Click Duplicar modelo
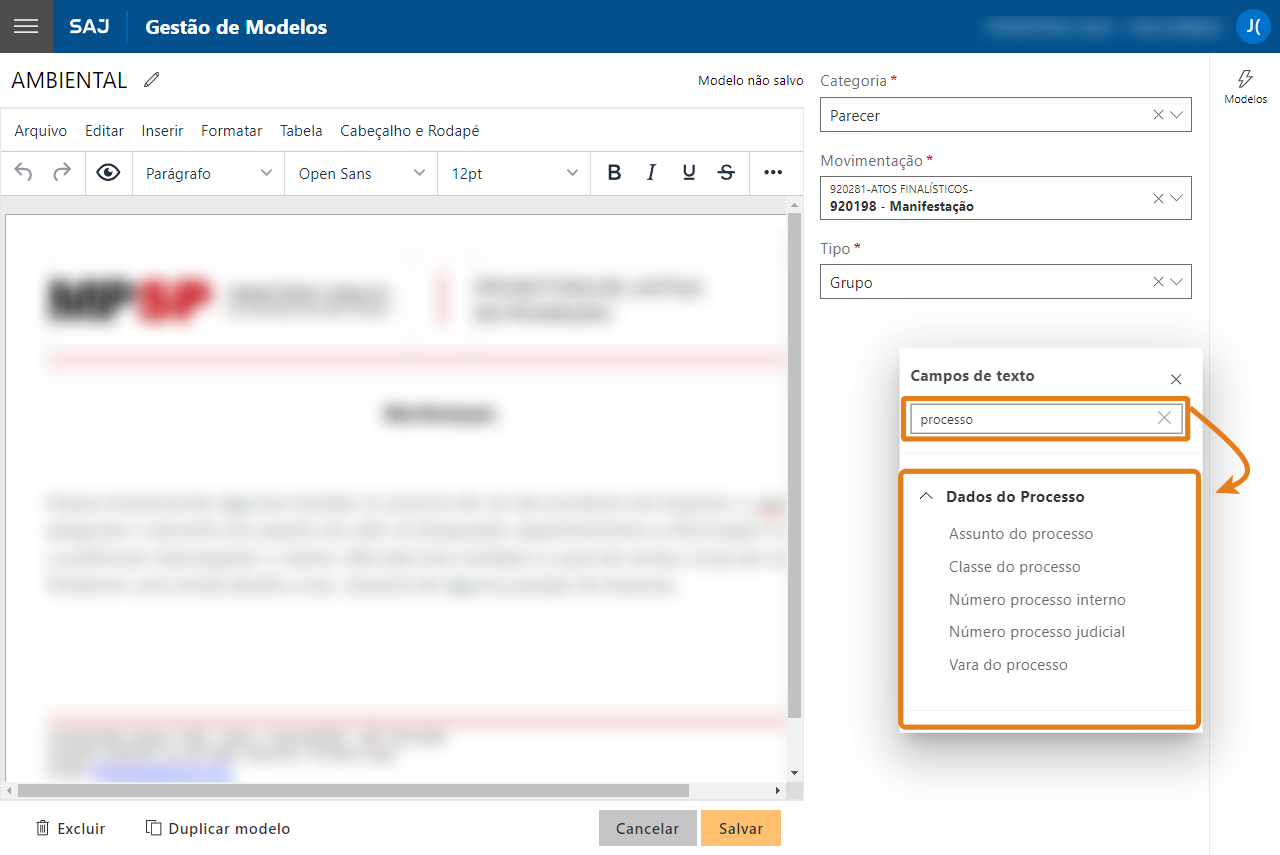Viewport: 1280px width, 855px height. pos(218,828)
